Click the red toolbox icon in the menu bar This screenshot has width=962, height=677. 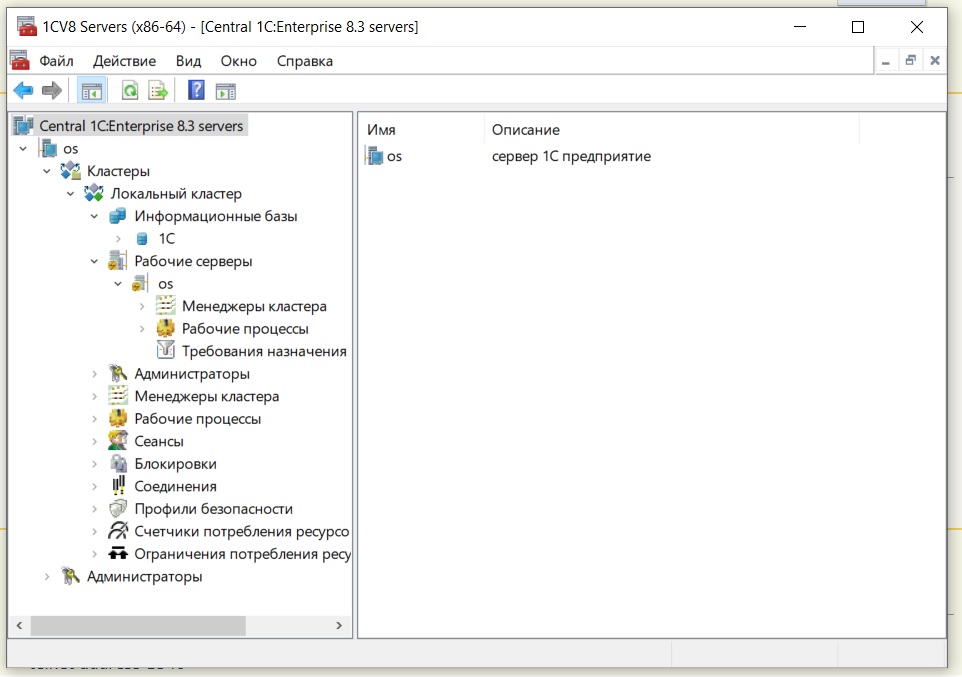(x=20, y=60)
